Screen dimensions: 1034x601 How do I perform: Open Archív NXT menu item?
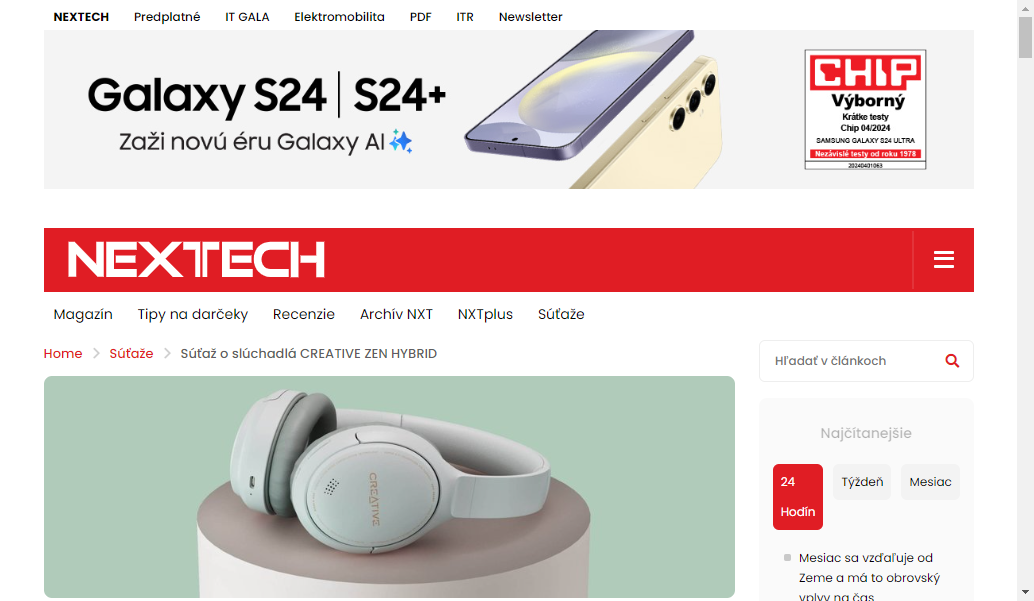click(x=396, y=314)
